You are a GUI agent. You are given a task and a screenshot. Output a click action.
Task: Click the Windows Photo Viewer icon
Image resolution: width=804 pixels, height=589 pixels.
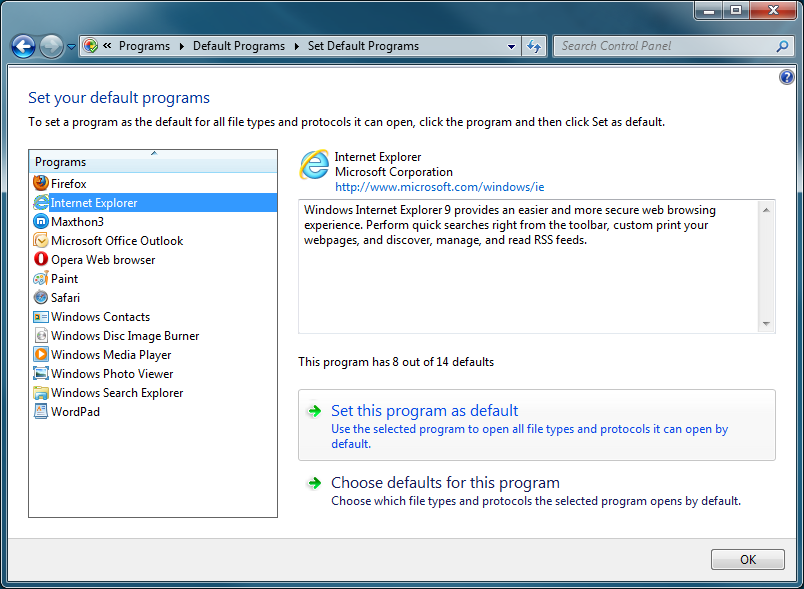click(41, 373)
